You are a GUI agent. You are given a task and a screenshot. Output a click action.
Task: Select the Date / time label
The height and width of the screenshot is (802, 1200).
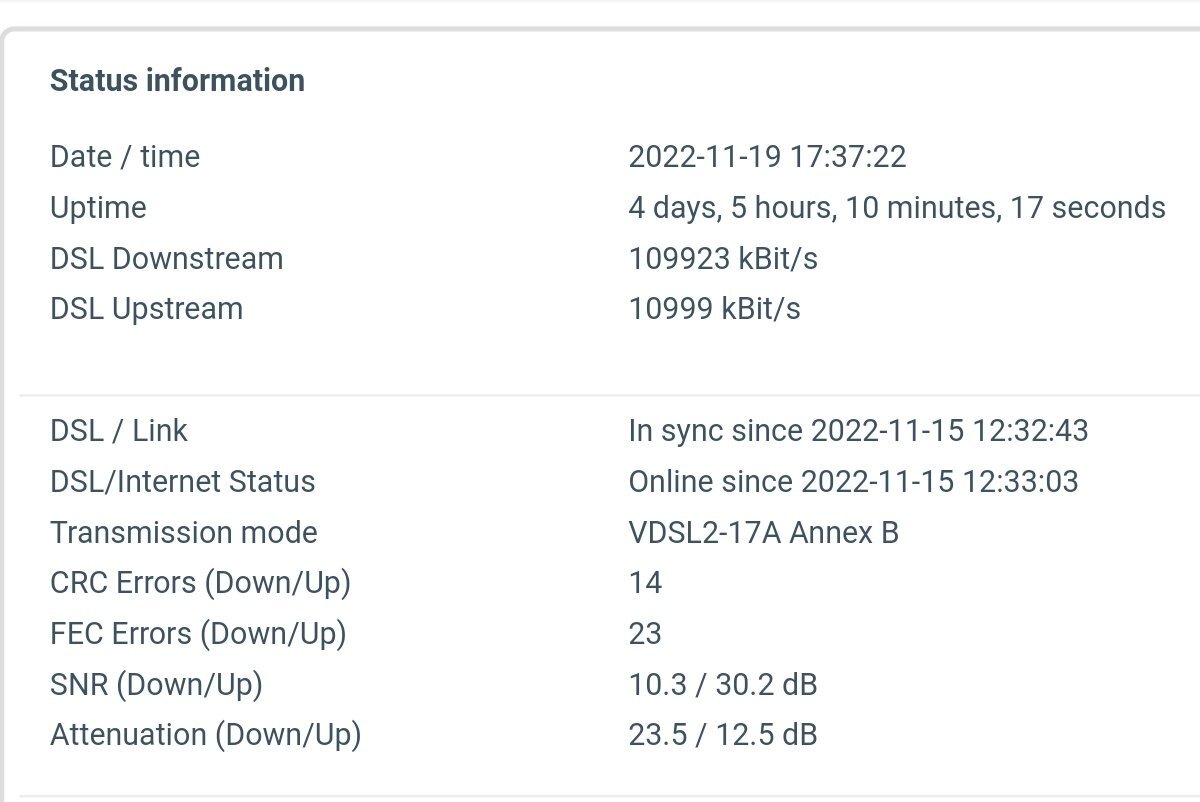coord(125,157)
